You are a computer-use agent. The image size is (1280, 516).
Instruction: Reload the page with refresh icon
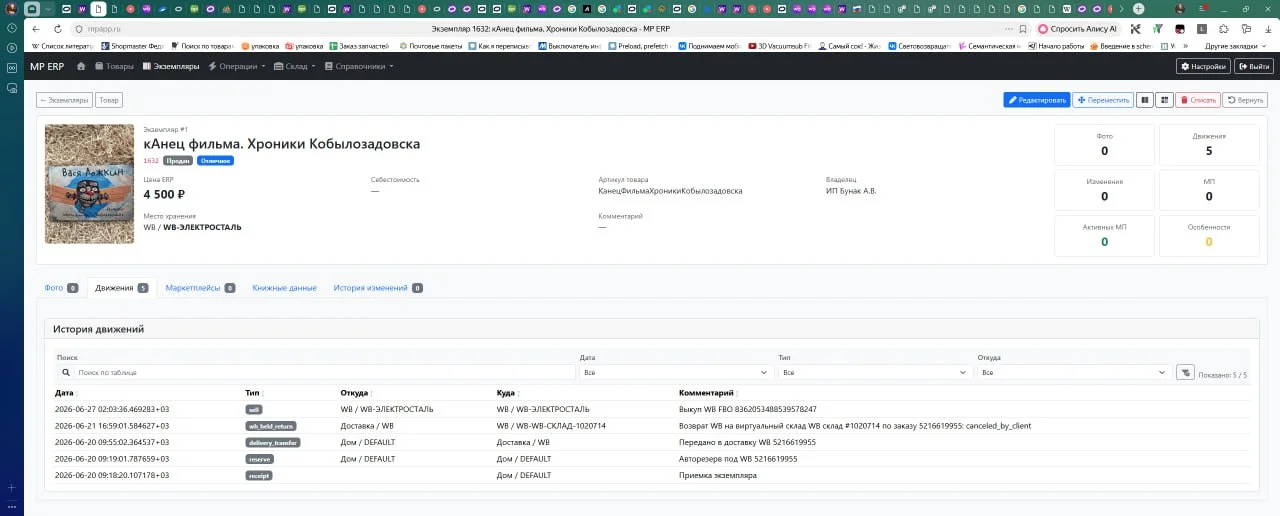point(58,29)
